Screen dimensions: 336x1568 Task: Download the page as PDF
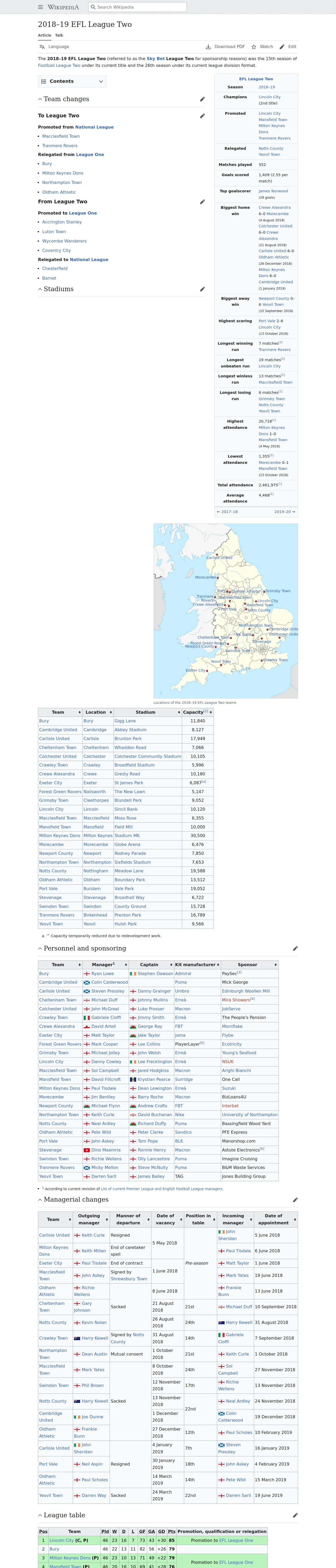(225, 47)
